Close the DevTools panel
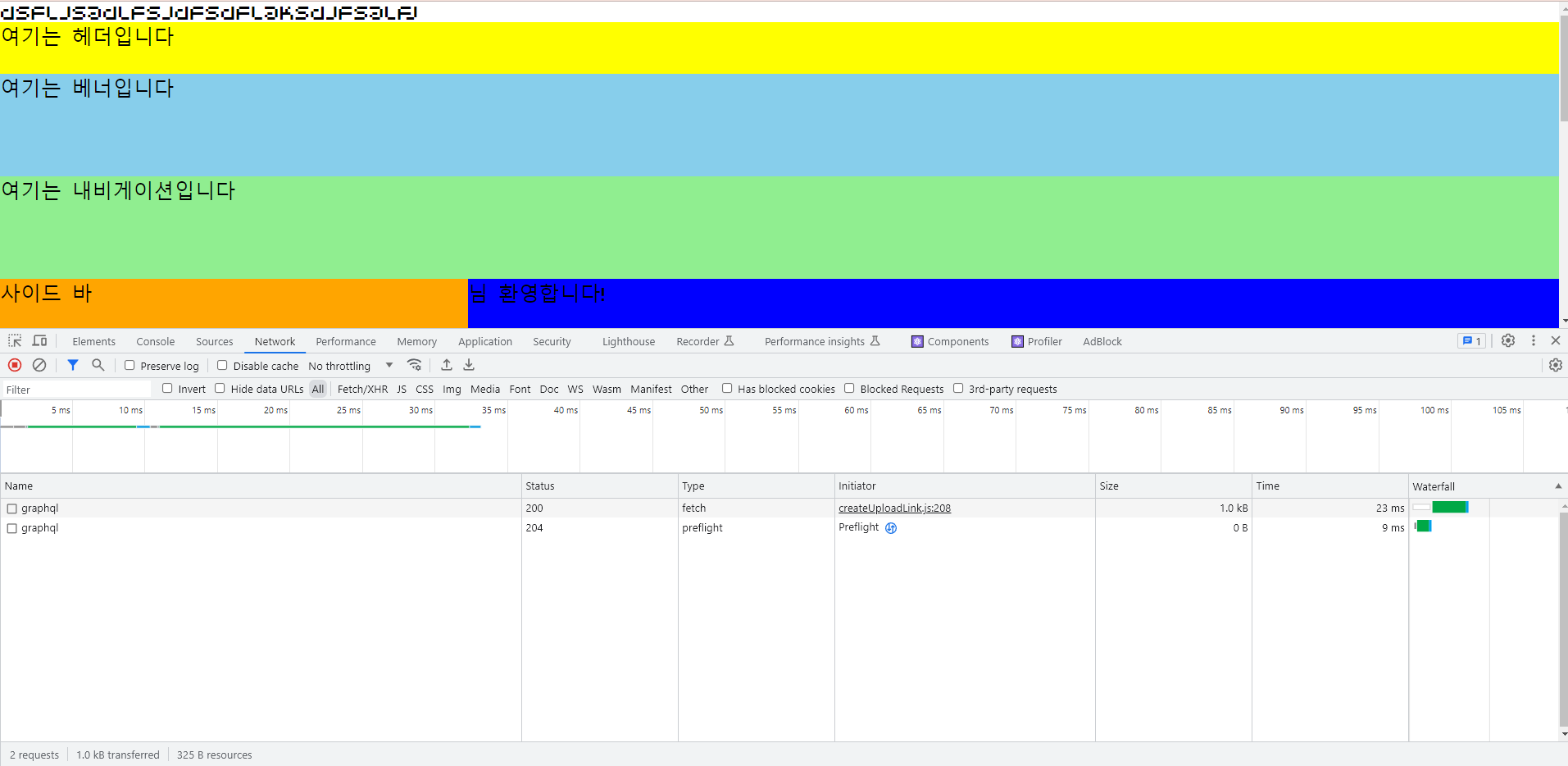1568x766 pixels. (1556, 340)
